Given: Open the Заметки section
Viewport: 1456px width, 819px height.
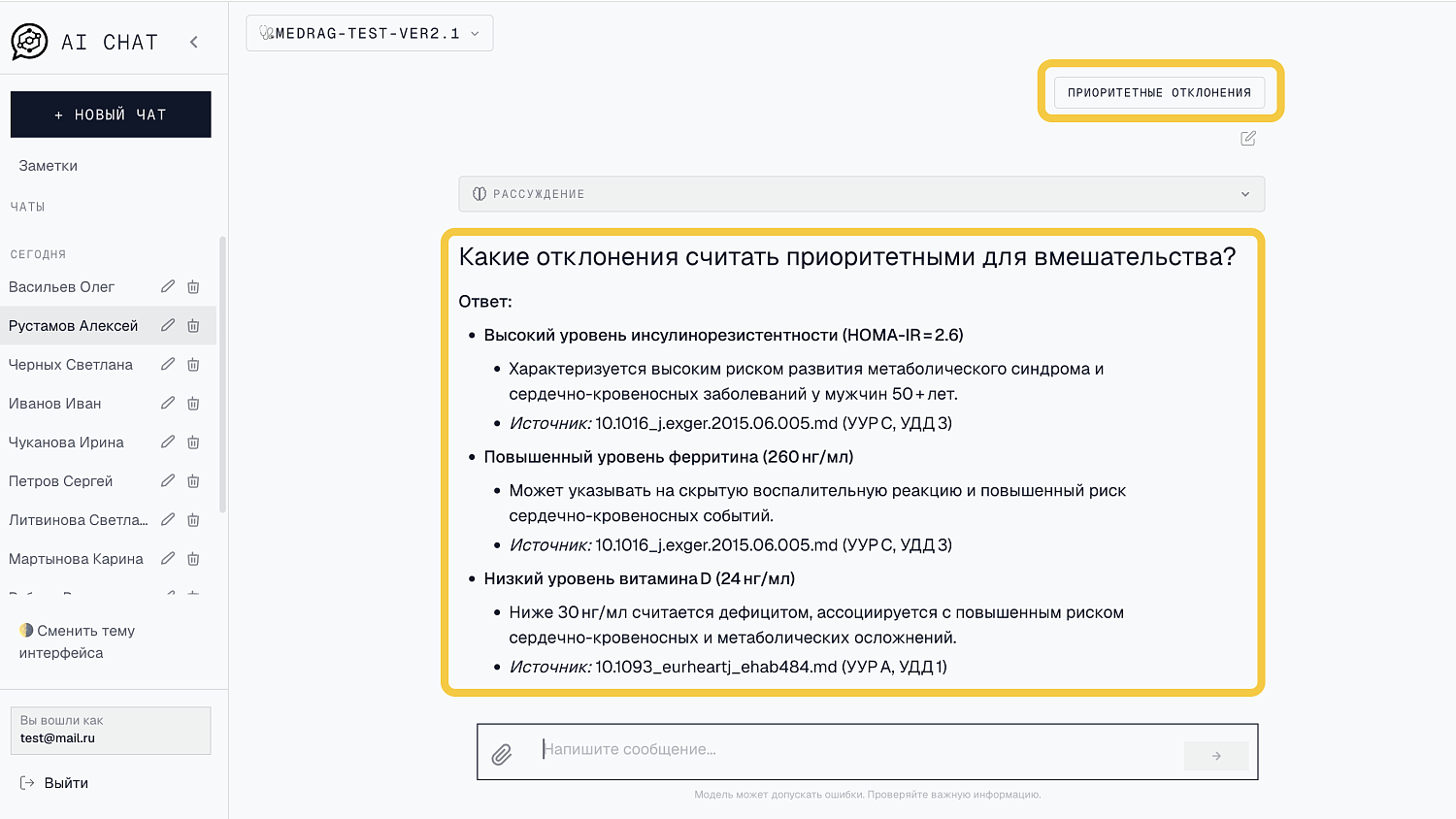Looking at the screenshot, I should pyautogui.click(x=49, y=166).
